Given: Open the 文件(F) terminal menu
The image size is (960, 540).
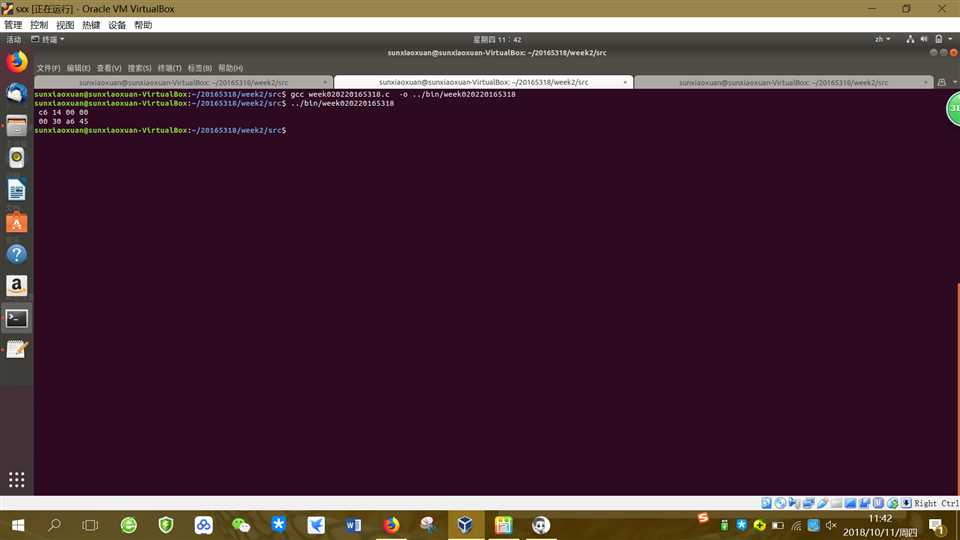Looking at the screenshot, I should 48,68.
